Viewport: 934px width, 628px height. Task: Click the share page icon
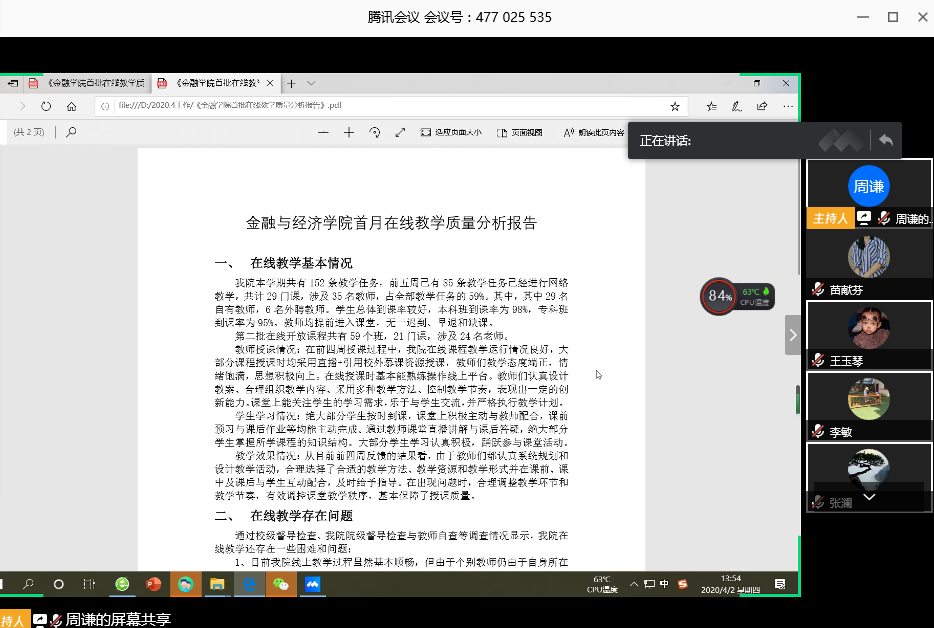(x=762, y=107)
